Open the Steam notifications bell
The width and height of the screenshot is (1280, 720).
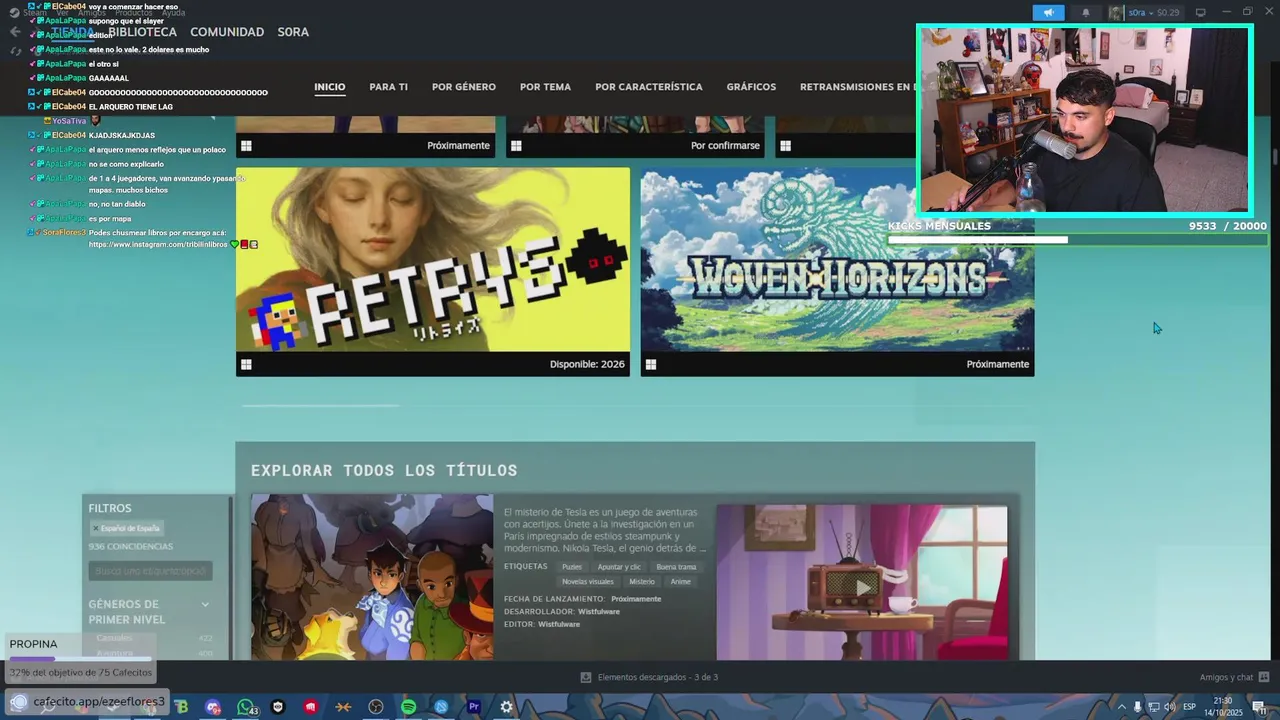(1086, 13)
